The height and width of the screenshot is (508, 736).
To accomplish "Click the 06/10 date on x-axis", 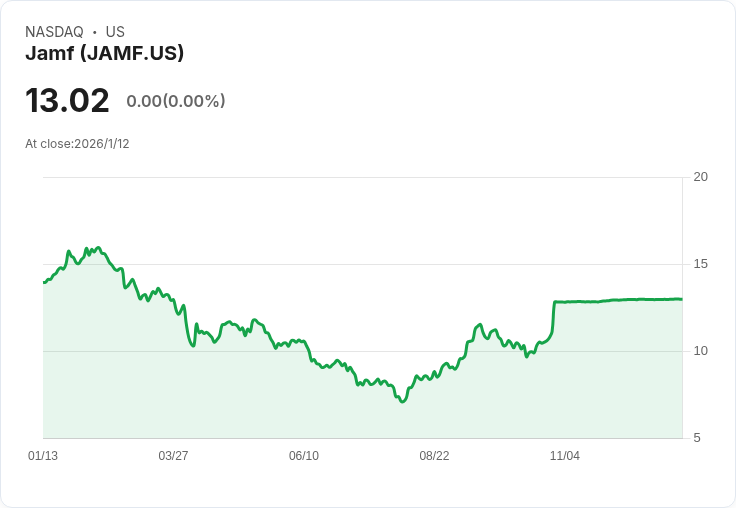I will pos(304,456).
